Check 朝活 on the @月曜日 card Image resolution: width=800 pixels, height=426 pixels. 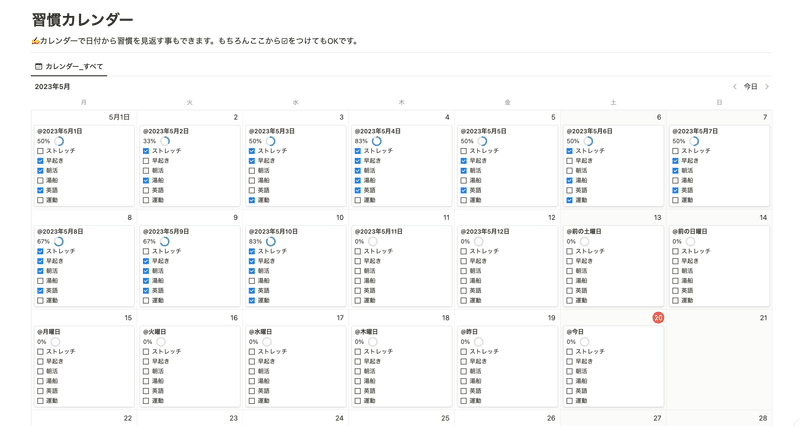click(x=40, y=371)
